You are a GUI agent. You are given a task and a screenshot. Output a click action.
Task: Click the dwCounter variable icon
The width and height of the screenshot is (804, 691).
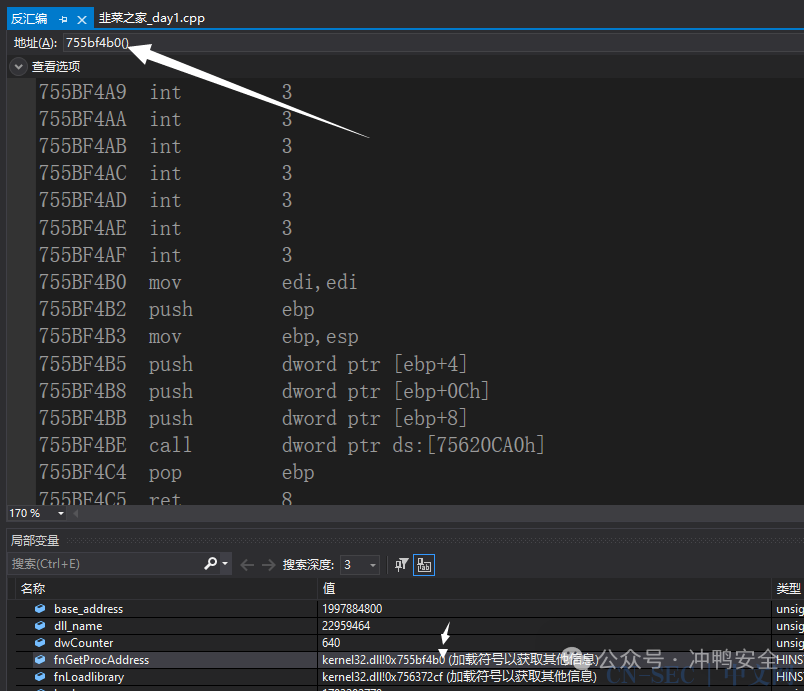pos(40,643)
